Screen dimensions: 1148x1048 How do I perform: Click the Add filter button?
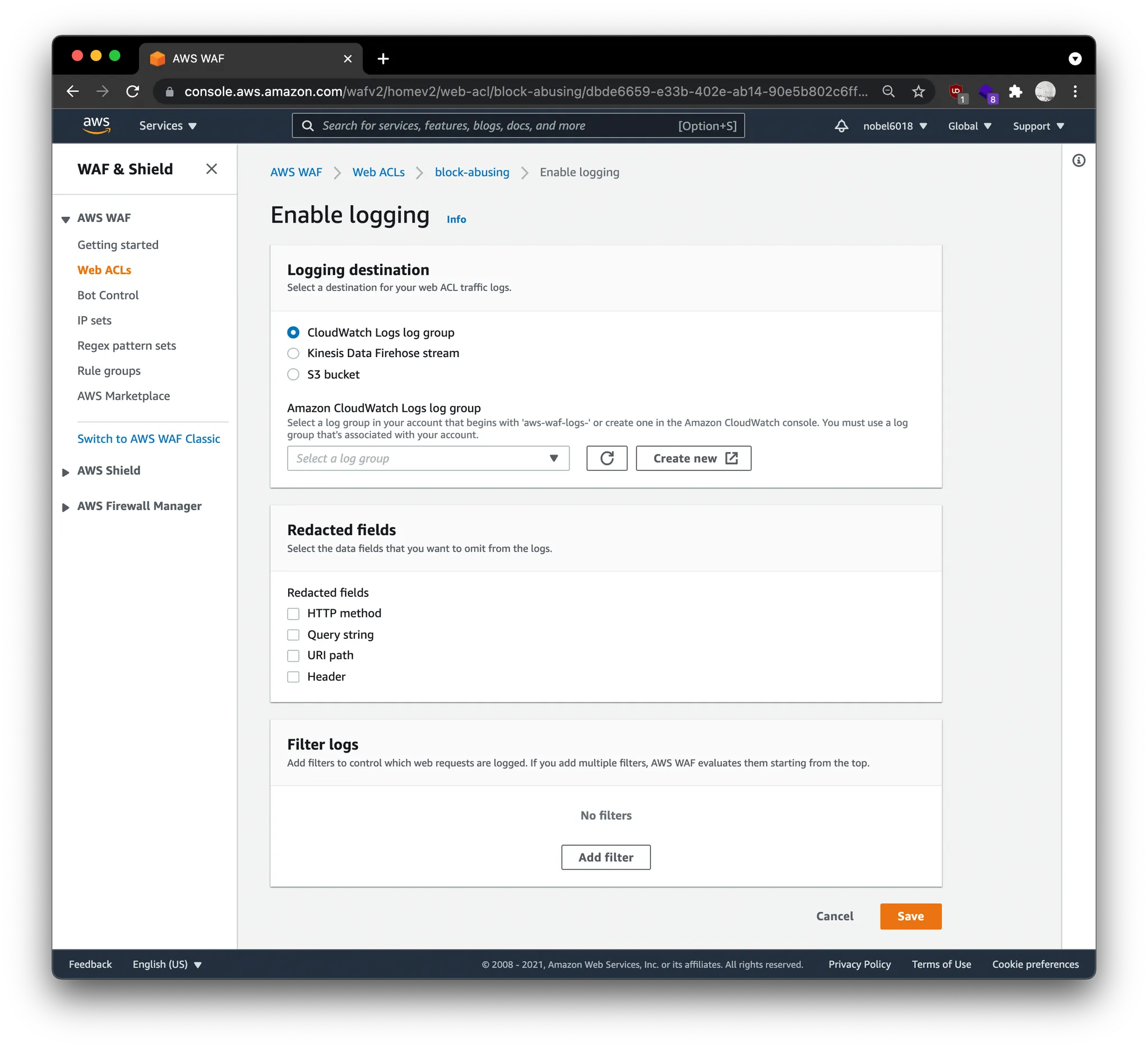(605, 857)
